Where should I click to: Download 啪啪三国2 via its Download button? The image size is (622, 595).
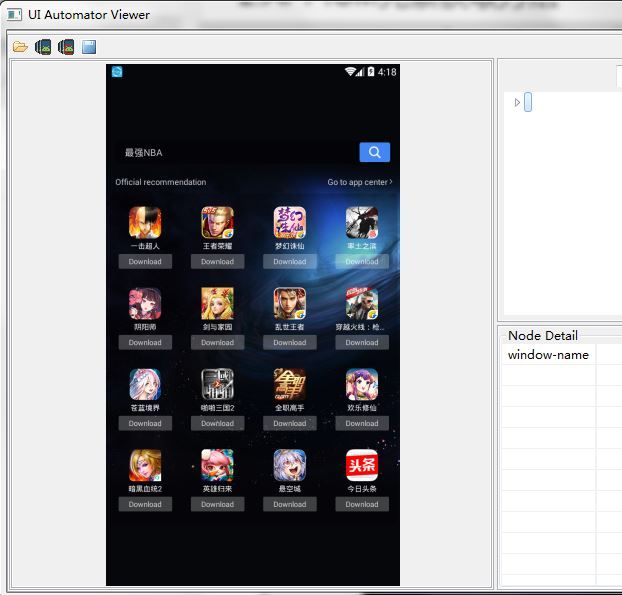click(217, 424)
